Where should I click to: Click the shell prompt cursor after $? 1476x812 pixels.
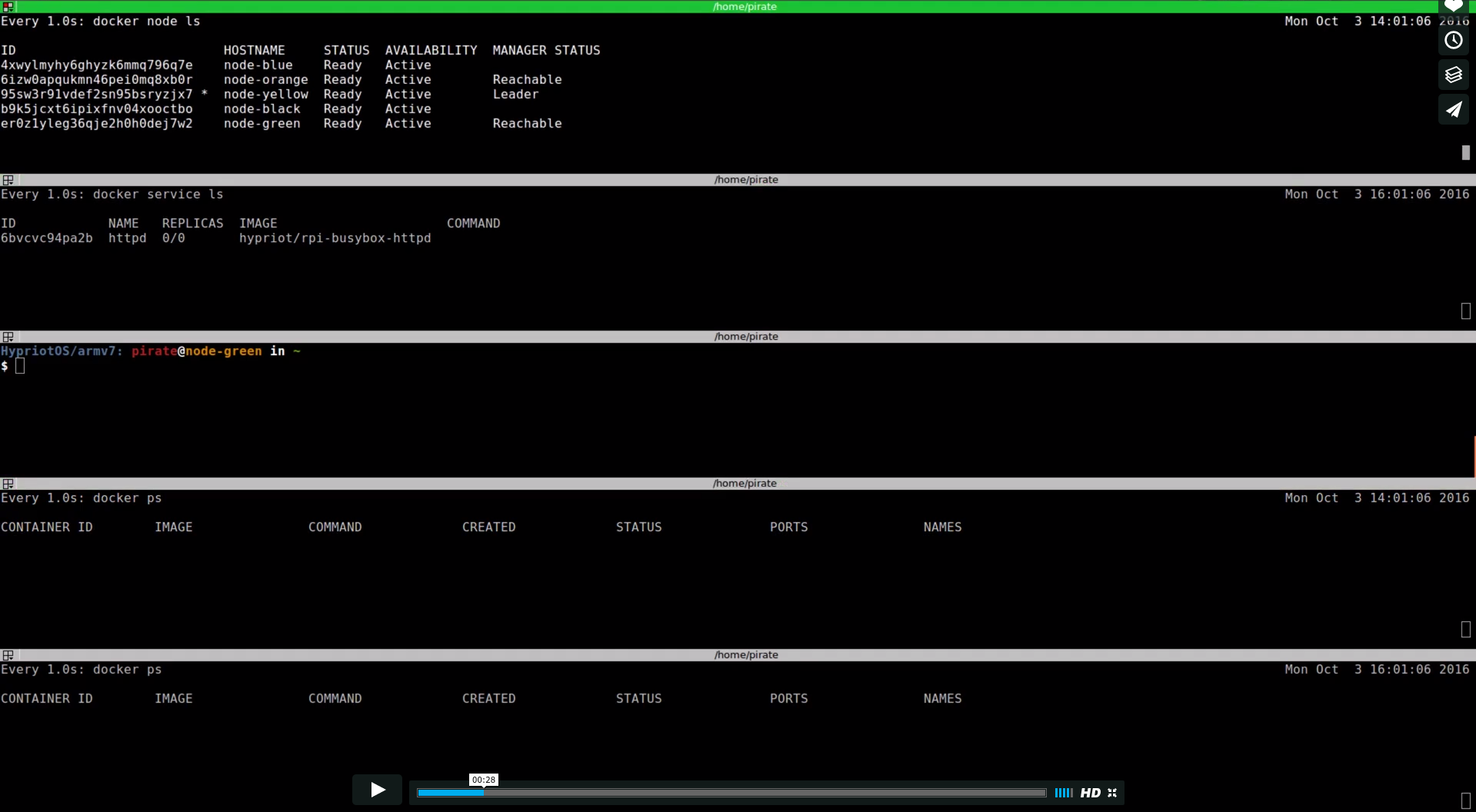(20, 366)
